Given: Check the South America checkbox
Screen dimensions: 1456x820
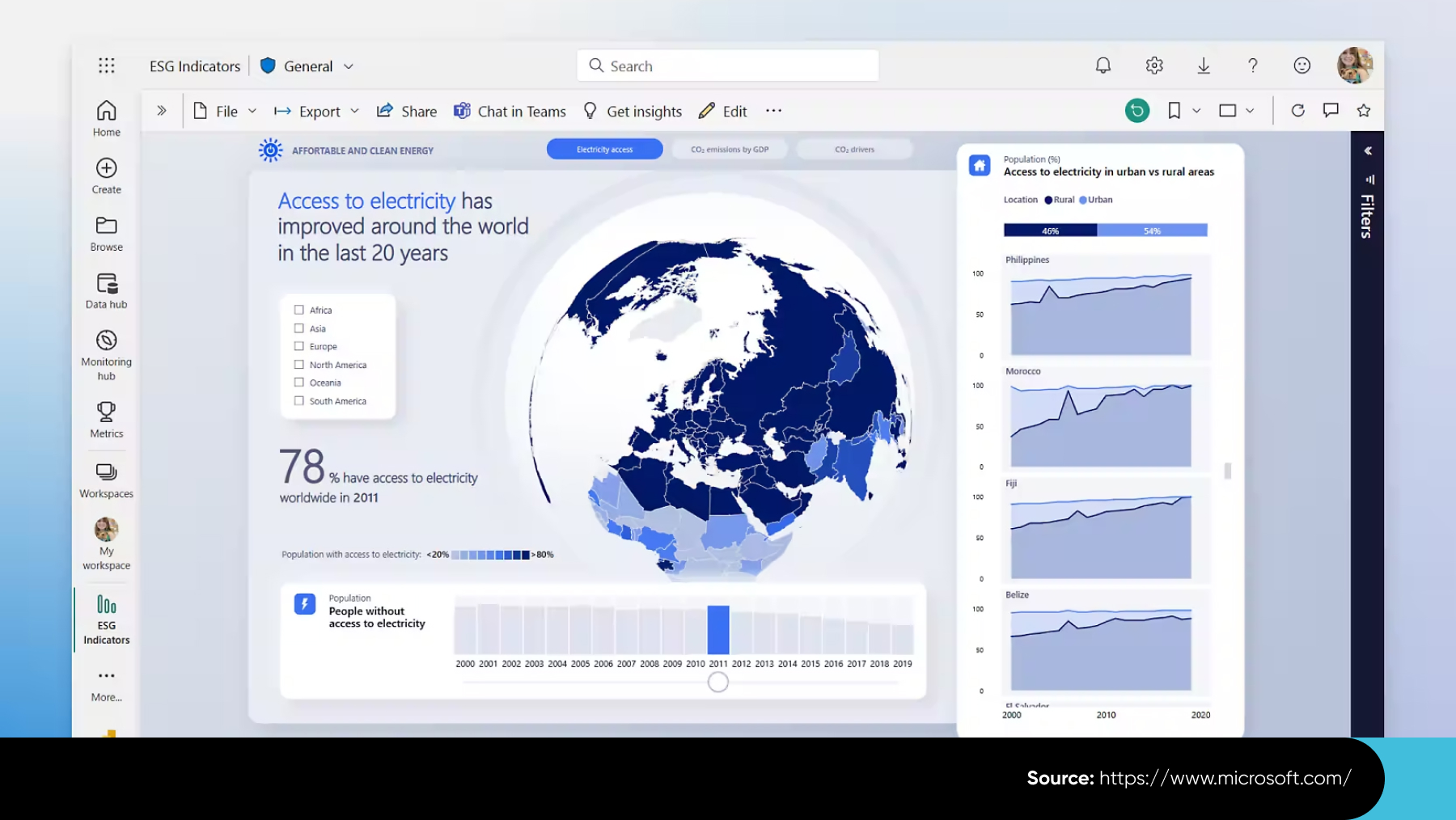Looking at the screenshot, I should pos(298,400).
